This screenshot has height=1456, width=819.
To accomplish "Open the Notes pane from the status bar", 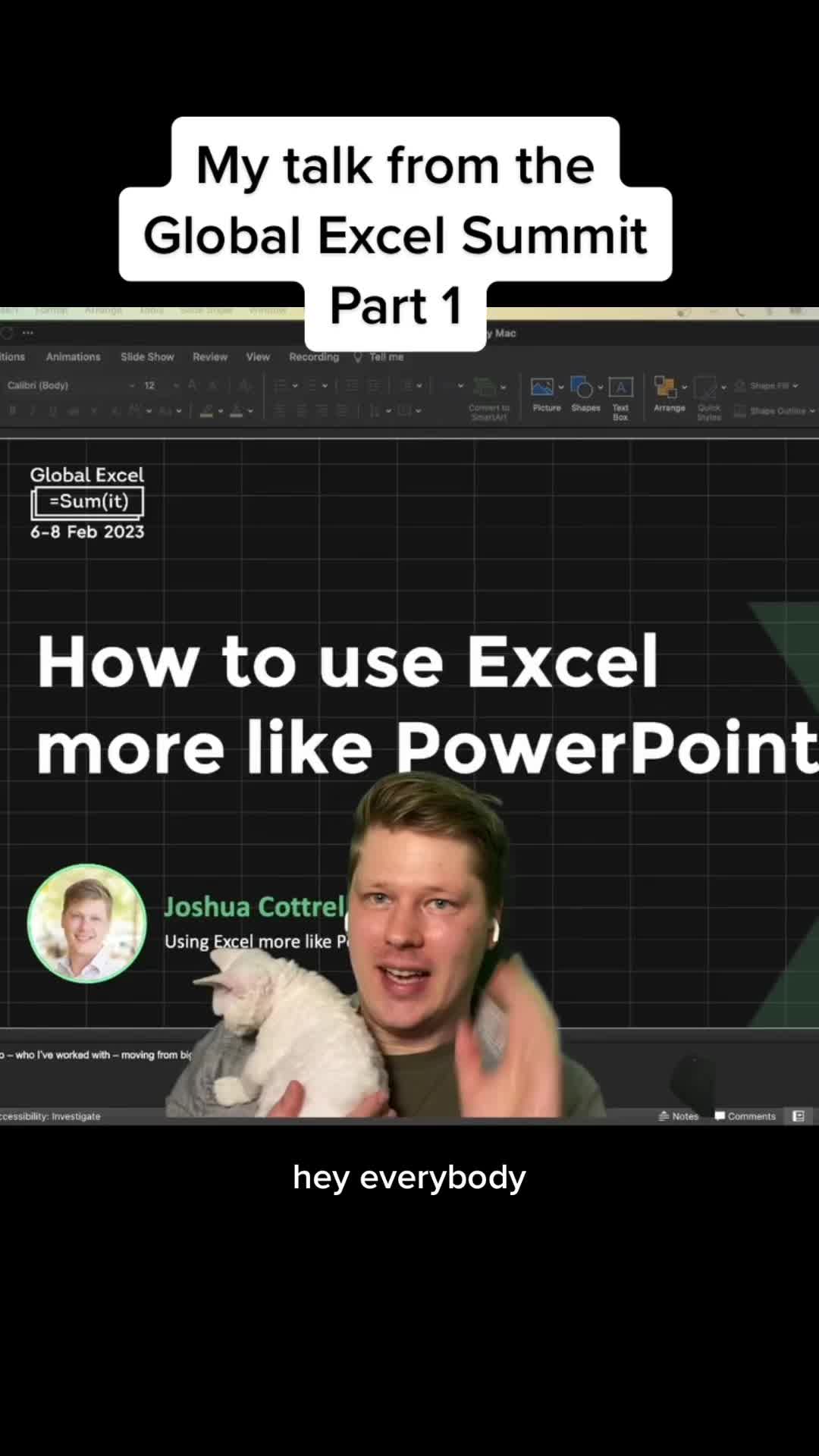I will pos(679,1116).
